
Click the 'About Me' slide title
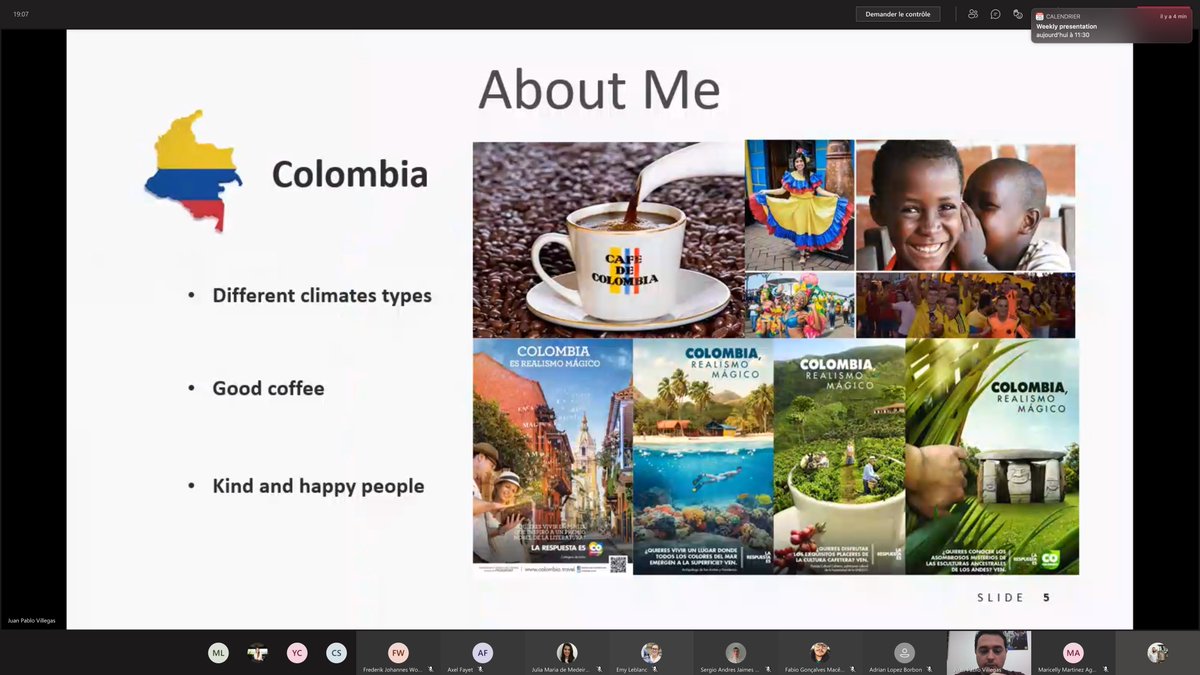(599, 90)
